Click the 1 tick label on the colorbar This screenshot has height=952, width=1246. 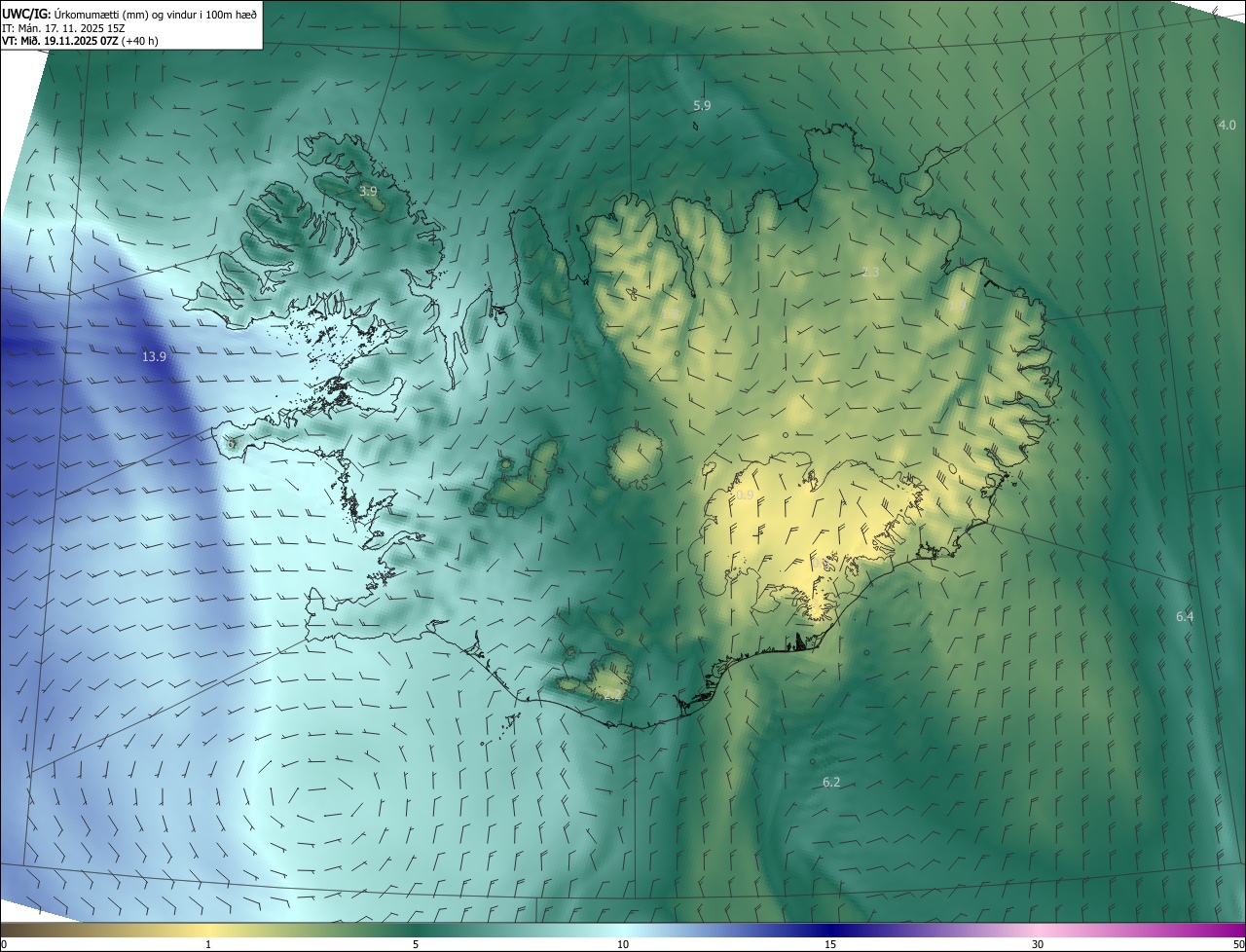point(208,945)
